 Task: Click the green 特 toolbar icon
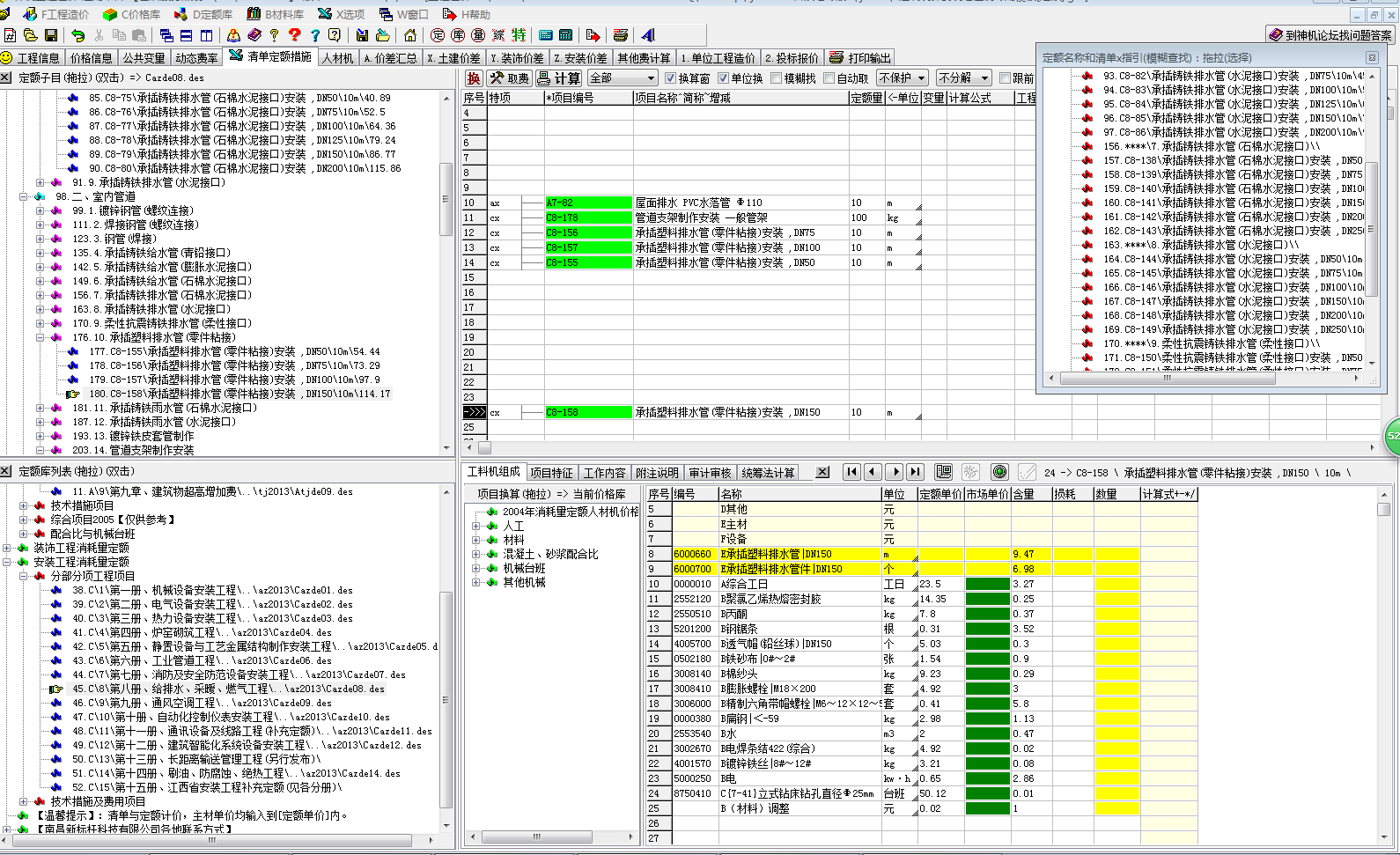click(519, 35)
